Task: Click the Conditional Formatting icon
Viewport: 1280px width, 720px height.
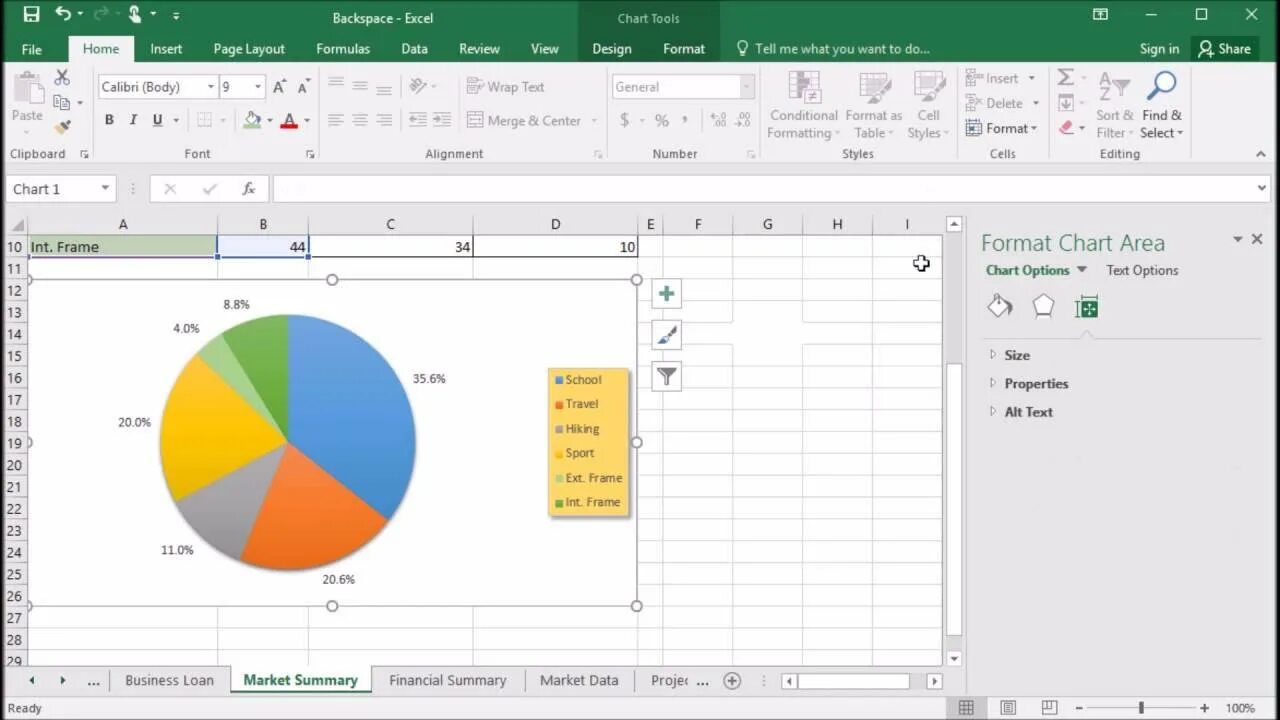Action: [804, 86]
